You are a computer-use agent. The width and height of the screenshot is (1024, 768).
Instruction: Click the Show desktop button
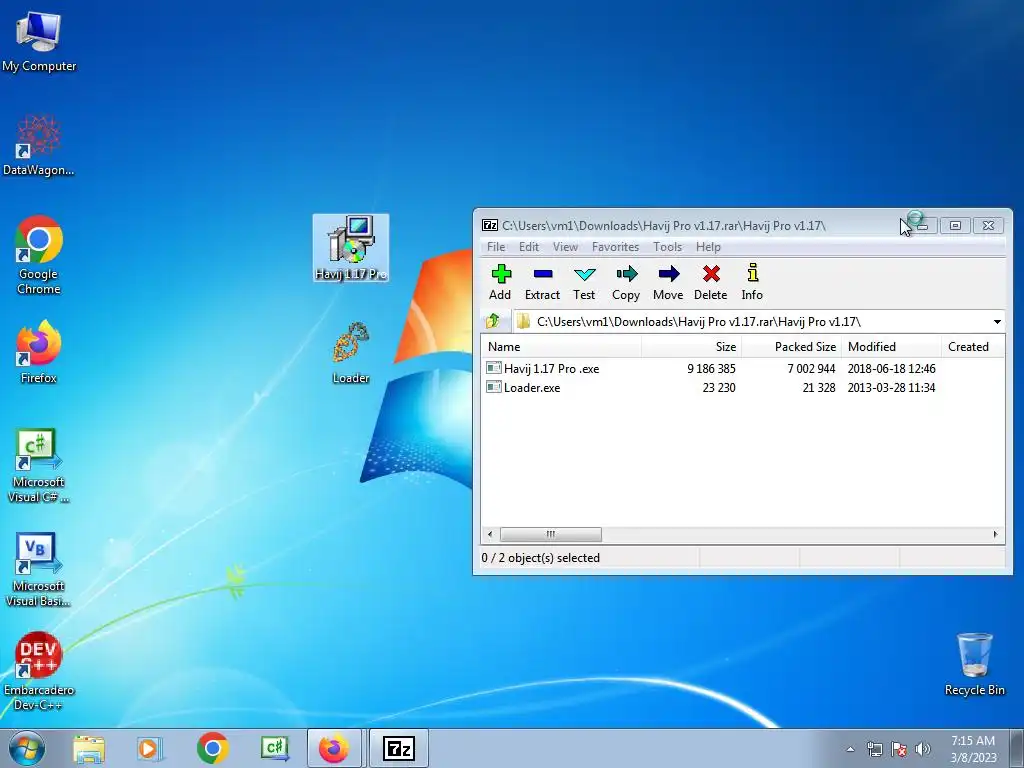pyautogui.click(x=1017, y=748)
